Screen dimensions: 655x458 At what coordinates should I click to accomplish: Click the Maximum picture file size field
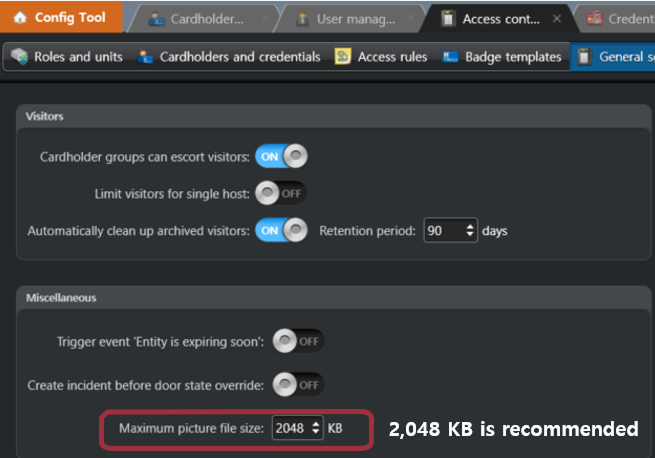(292, 429)
